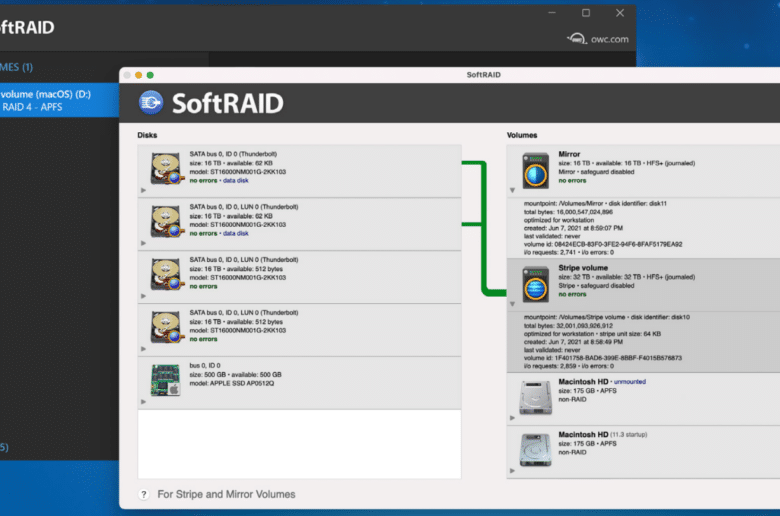Click "total bytes: 16,000,547,024,896" text
The image size is (780, 516).
click(x=568, y=212)
